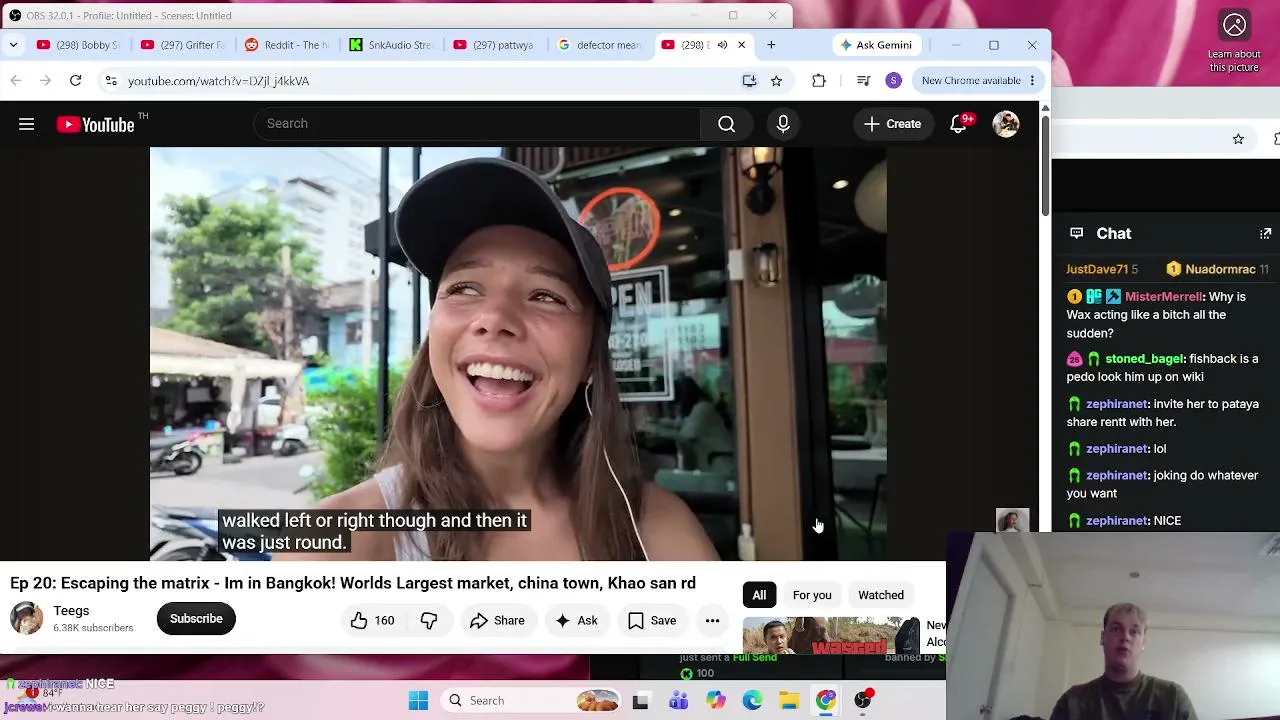This screenshot has height=720, width=1280.
Task: View site information icon in address bar
Action: click(x=111, y=81)
